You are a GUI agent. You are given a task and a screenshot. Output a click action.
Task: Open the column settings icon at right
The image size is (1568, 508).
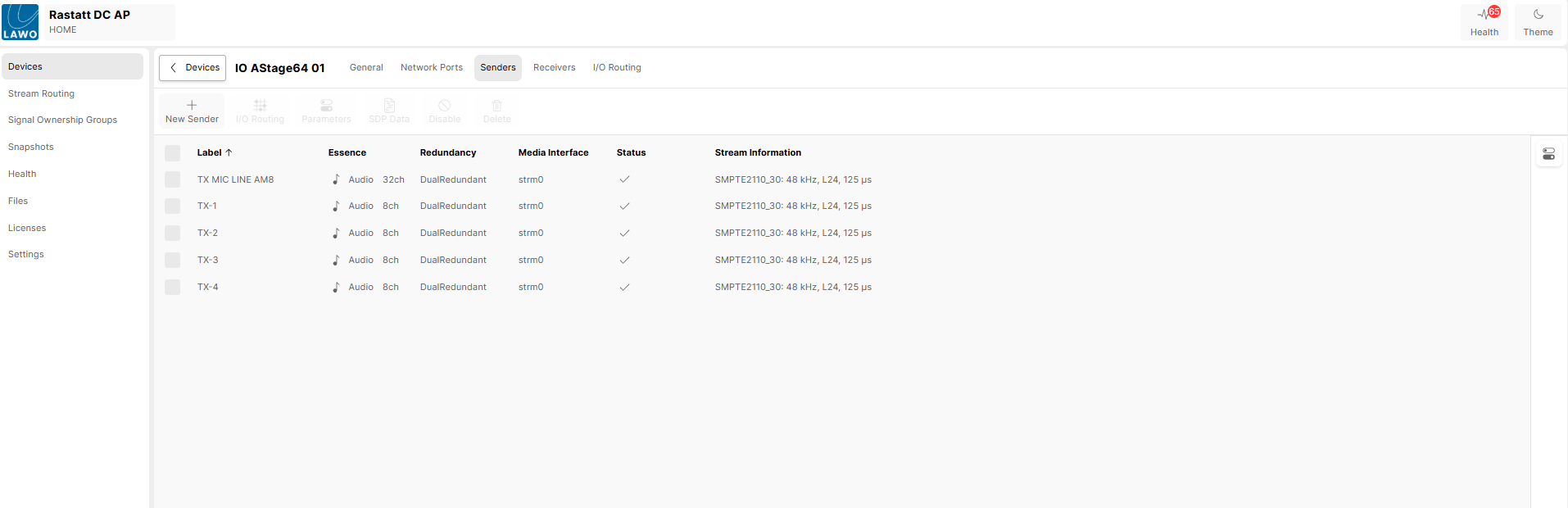[x=1548, y=154]
